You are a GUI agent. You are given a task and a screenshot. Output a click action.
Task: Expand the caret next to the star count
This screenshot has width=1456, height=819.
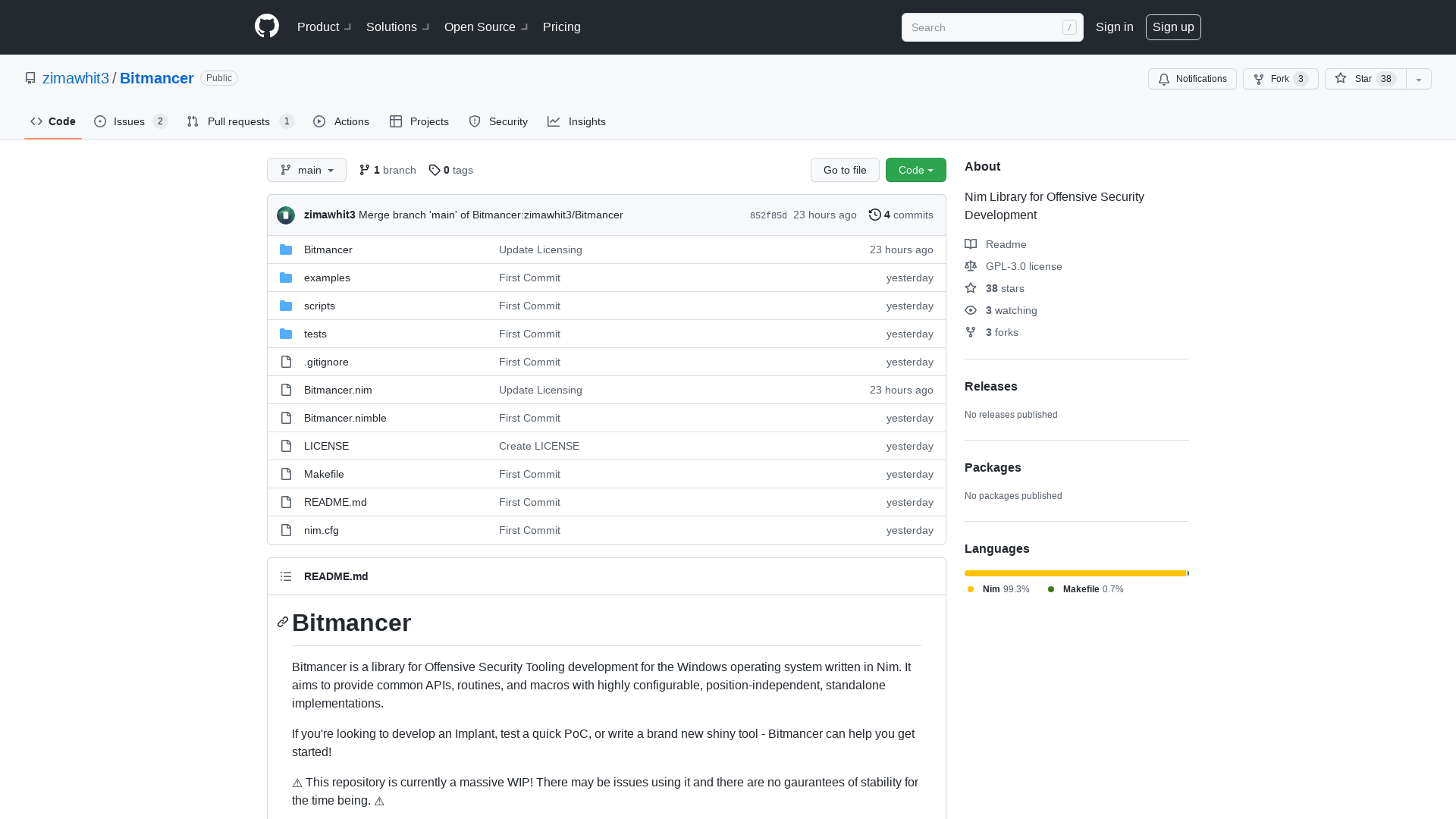pyautogui.click(x=1418, y=79)
